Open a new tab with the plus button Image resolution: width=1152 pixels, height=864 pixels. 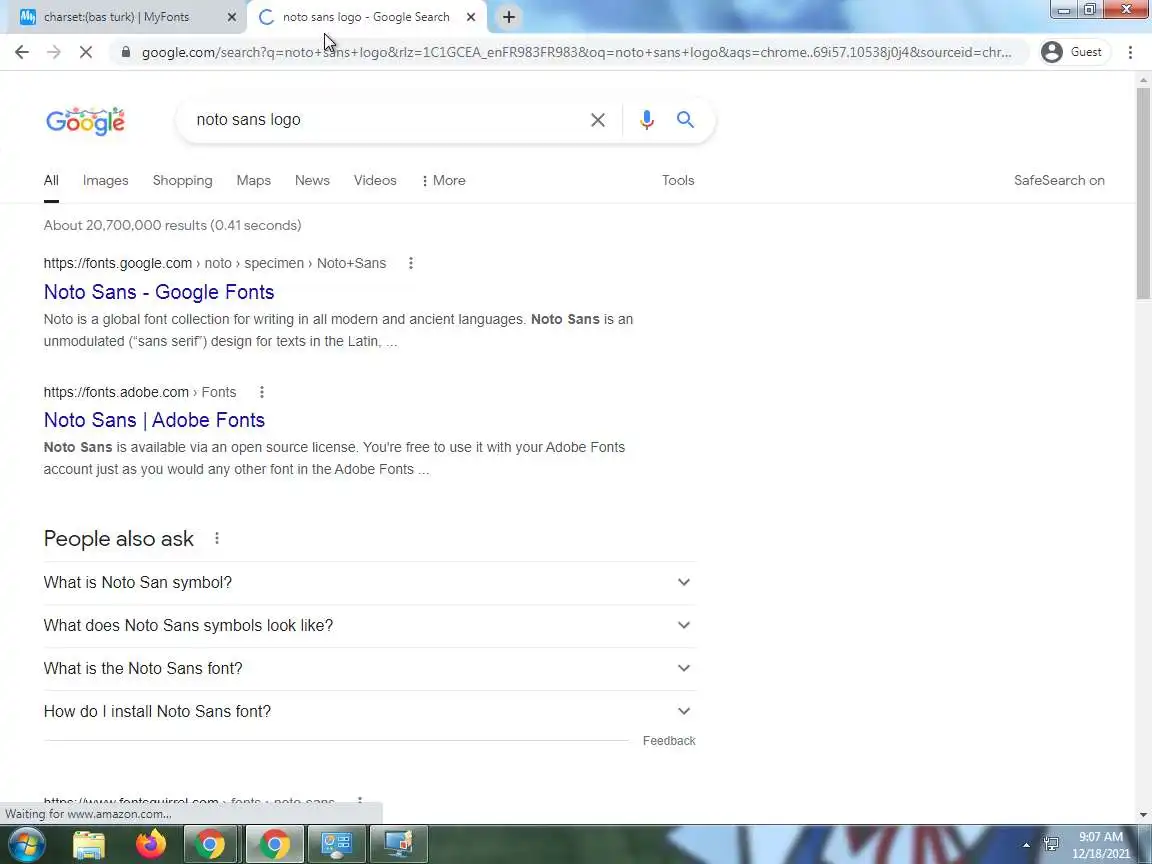pyautogui.click(x=508, y=17)
